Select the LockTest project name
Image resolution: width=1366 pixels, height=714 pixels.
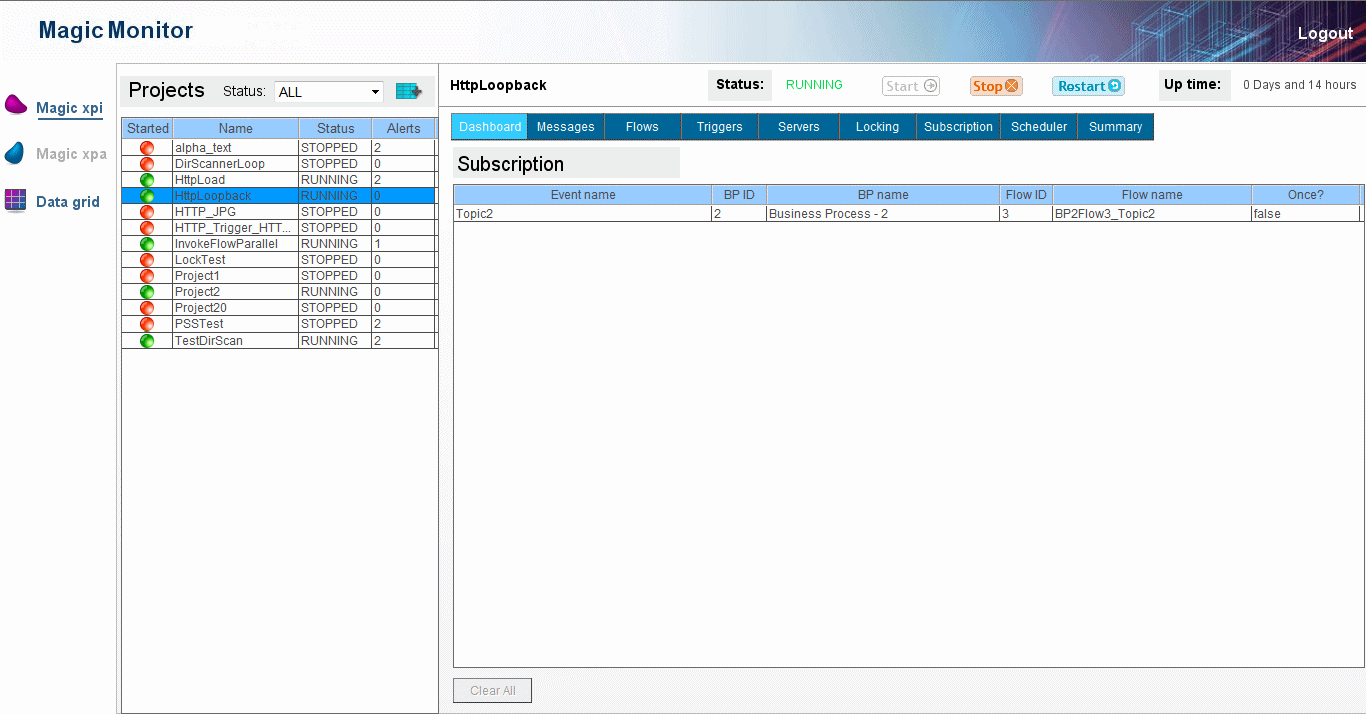pos(200,260)
